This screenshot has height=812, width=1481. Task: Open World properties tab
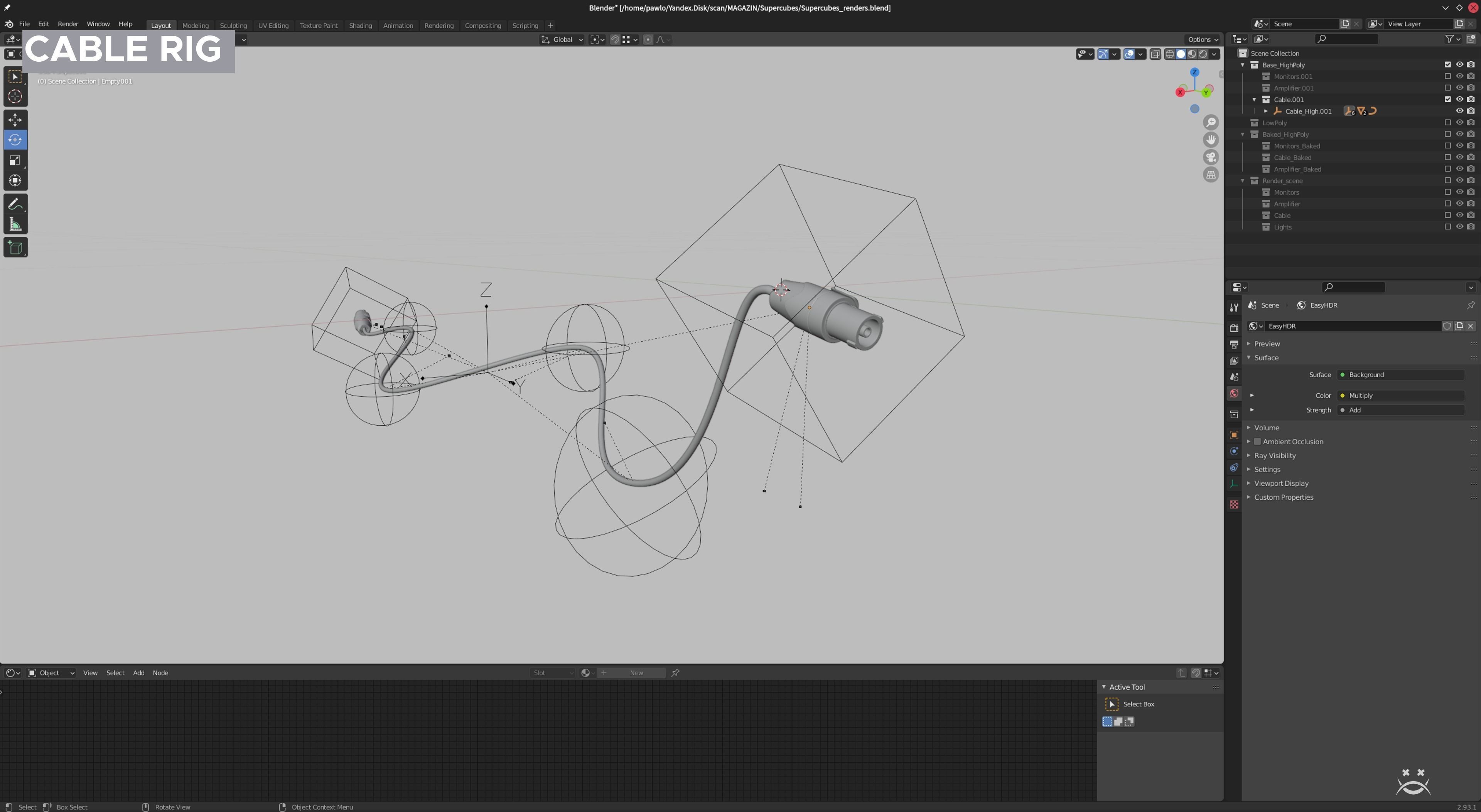tap(1234, 394)
